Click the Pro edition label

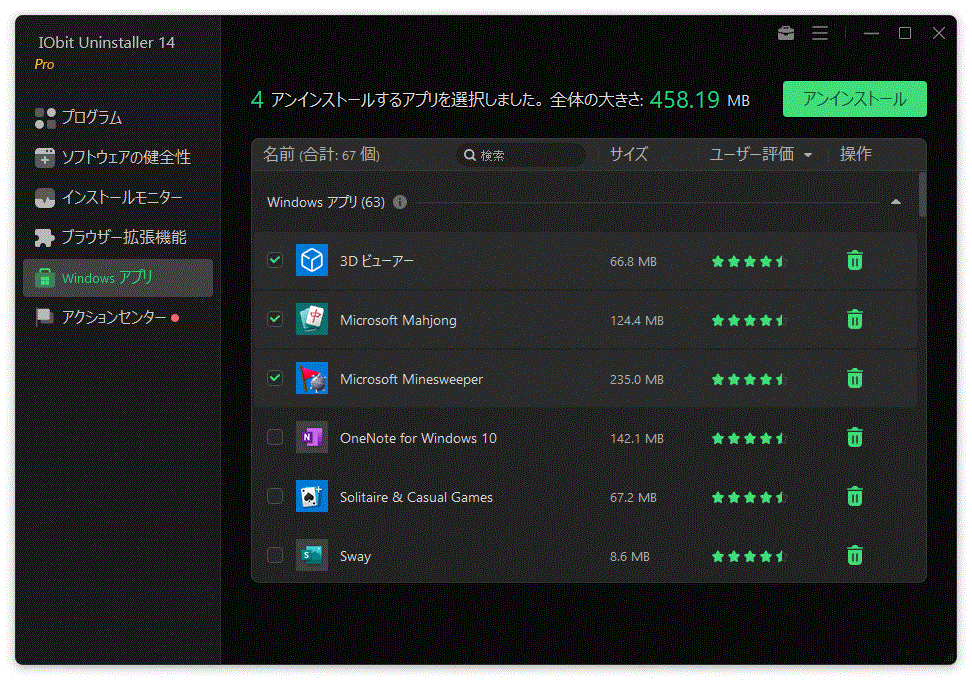click(x=44, y=64)
